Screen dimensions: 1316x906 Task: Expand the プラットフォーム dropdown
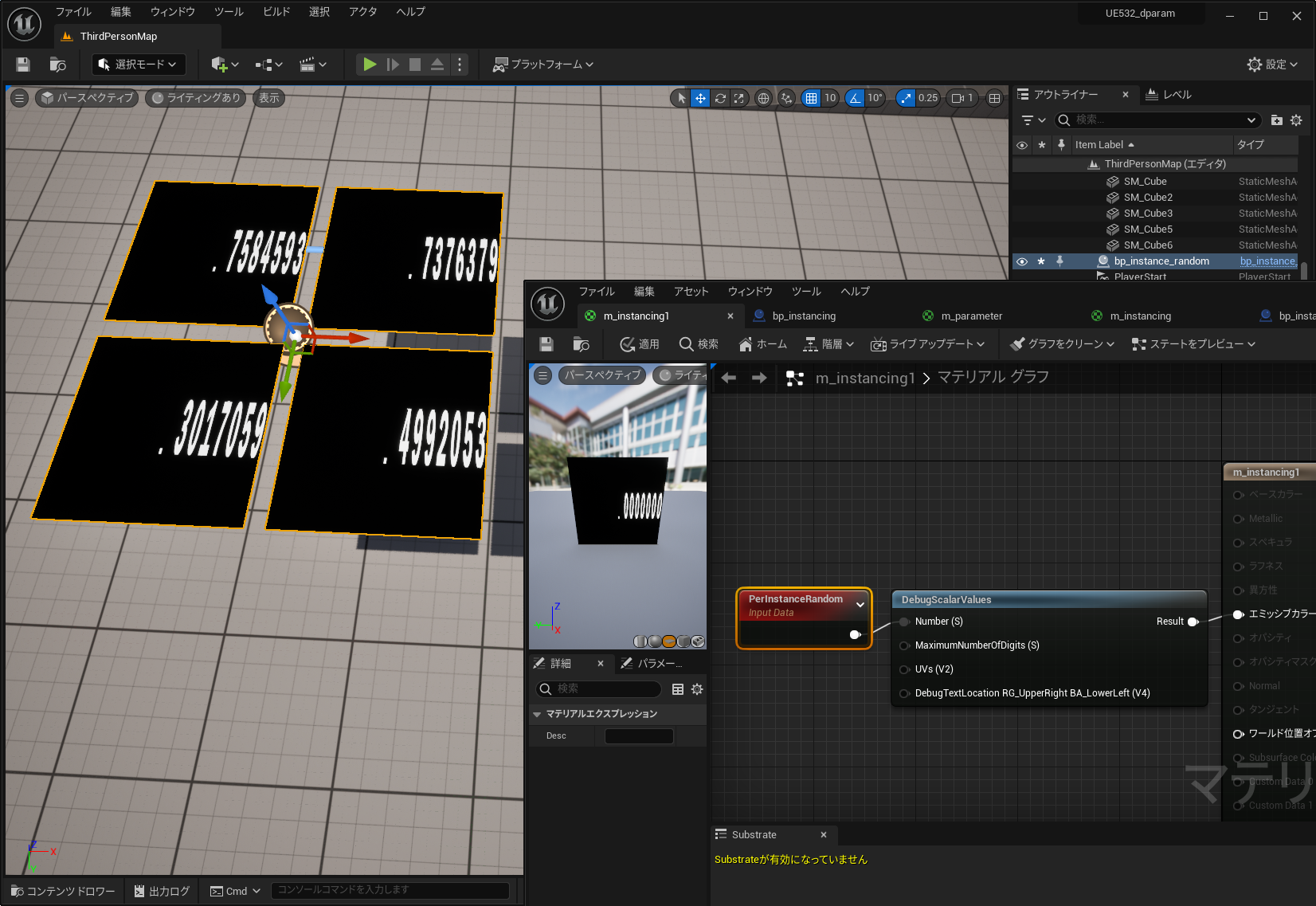[x=543, y=65]
